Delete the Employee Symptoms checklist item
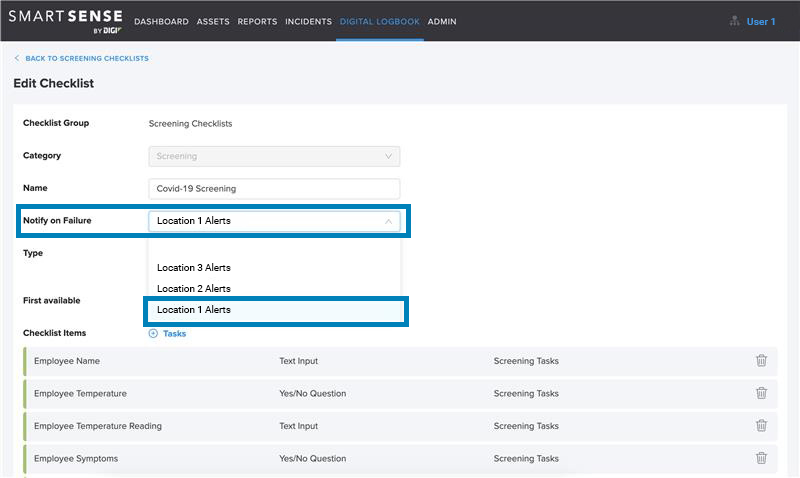The width and height of the screenshot is (800, 478). tap(761, 458)
